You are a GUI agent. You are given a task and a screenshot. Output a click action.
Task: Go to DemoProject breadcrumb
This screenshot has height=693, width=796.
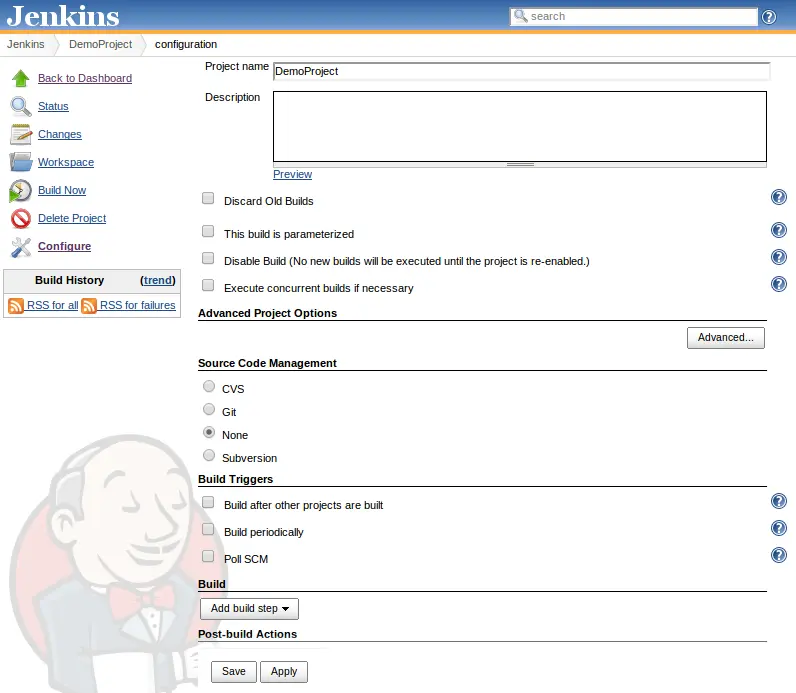[101, 44]
